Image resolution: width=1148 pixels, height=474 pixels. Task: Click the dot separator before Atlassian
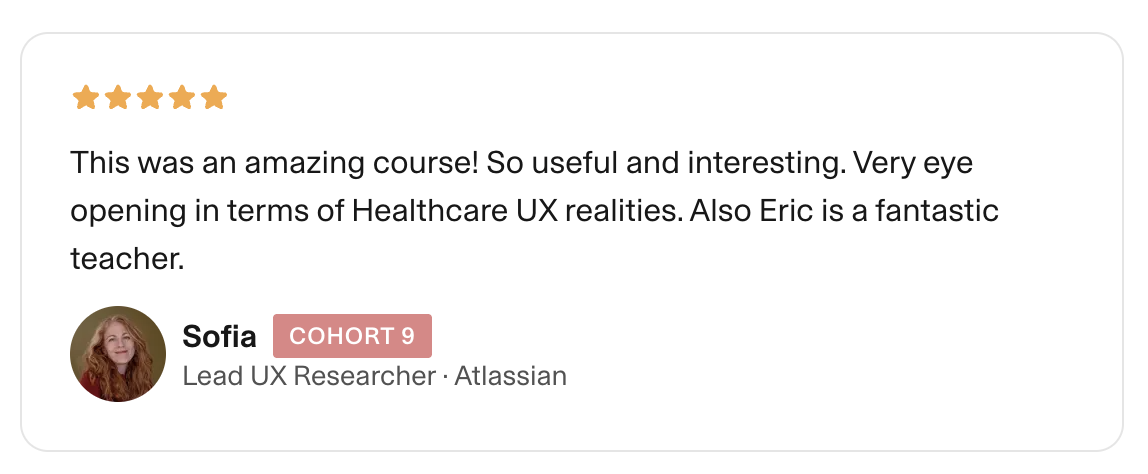point(445,377)
